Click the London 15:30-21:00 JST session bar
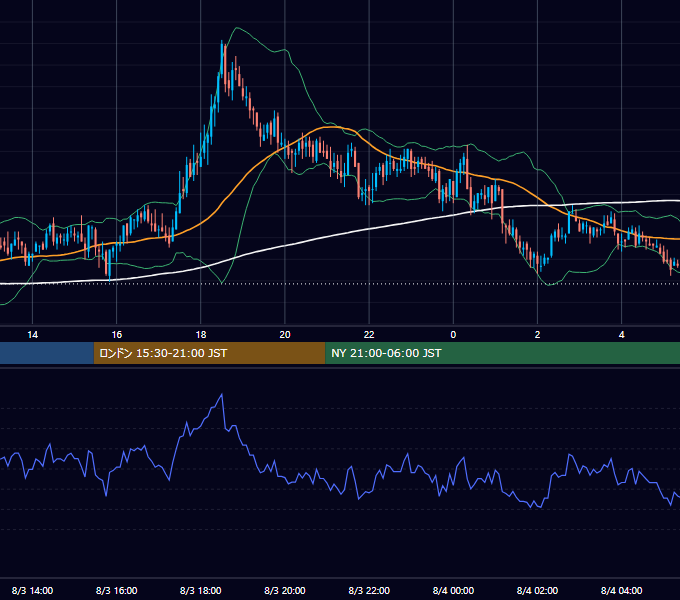Viewport: 680px width, 600px height. [209, 353]
